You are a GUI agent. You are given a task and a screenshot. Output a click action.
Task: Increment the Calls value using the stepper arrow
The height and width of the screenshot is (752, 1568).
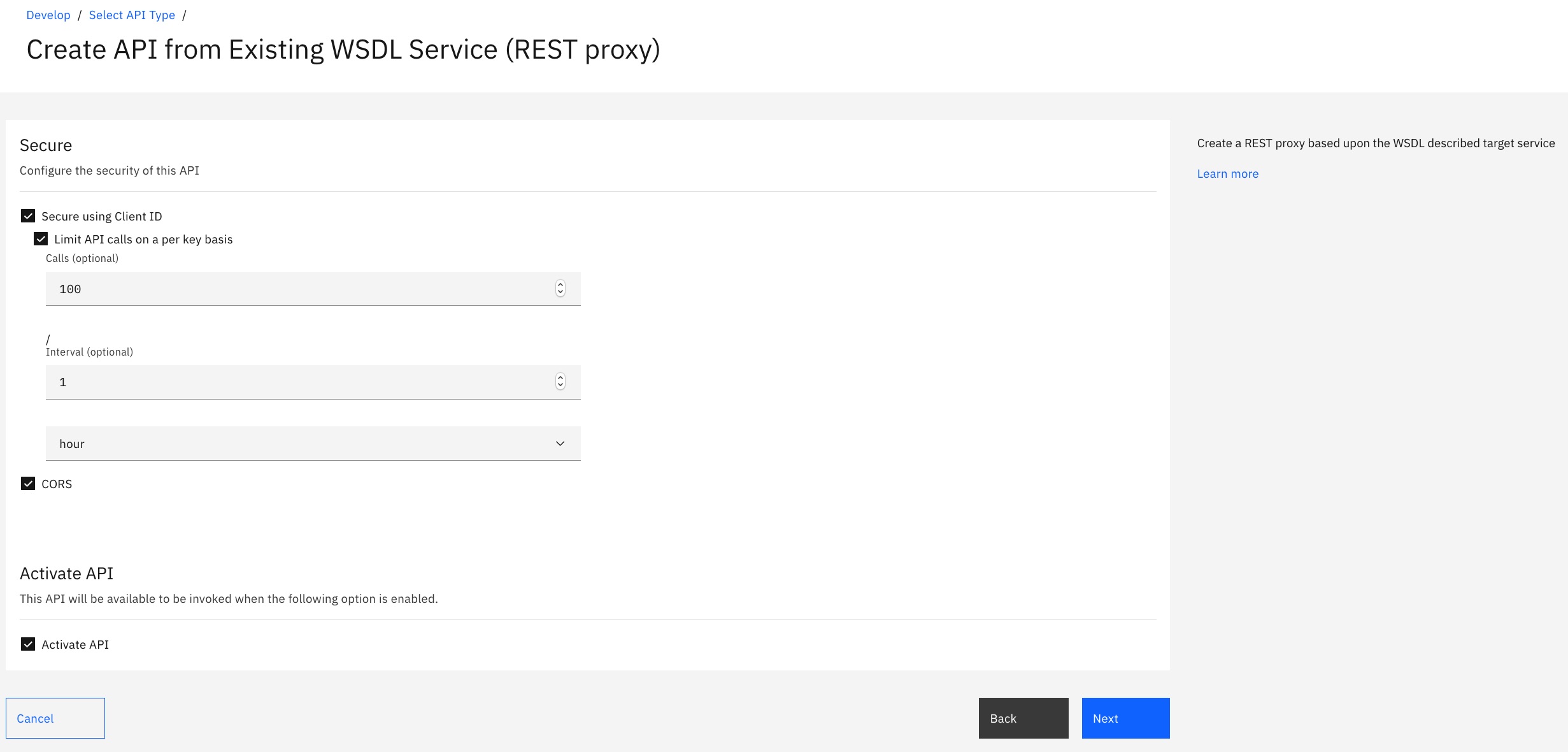click(x=560, y=285)
